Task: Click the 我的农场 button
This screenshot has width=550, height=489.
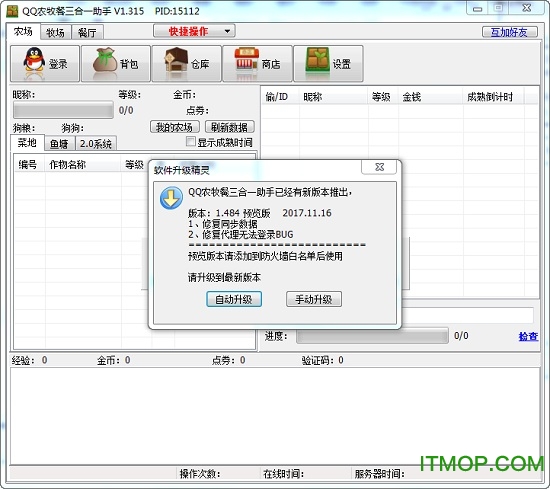Action: coord(174,127)
